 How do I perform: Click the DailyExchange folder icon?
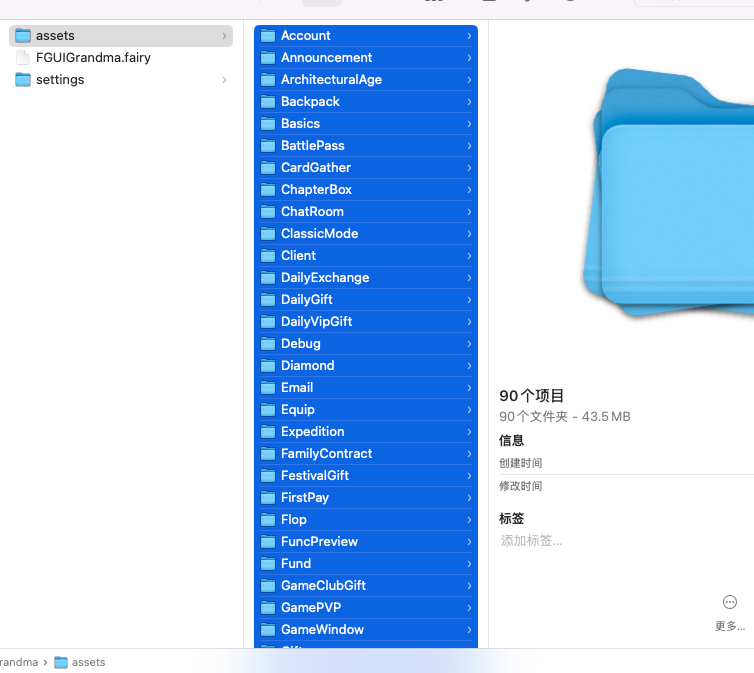[268, 278]
